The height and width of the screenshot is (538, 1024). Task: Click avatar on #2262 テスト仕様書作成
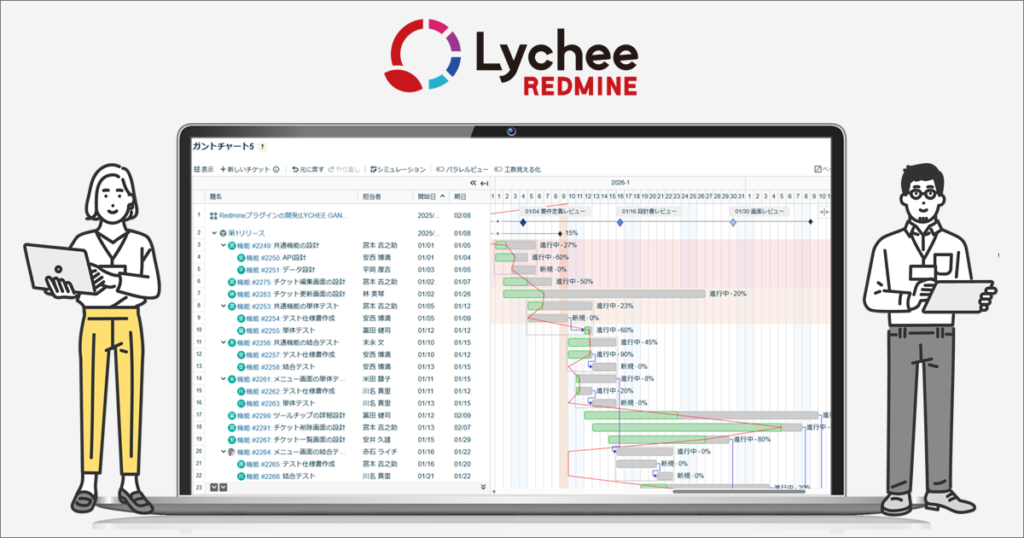(x=240, y=391)
